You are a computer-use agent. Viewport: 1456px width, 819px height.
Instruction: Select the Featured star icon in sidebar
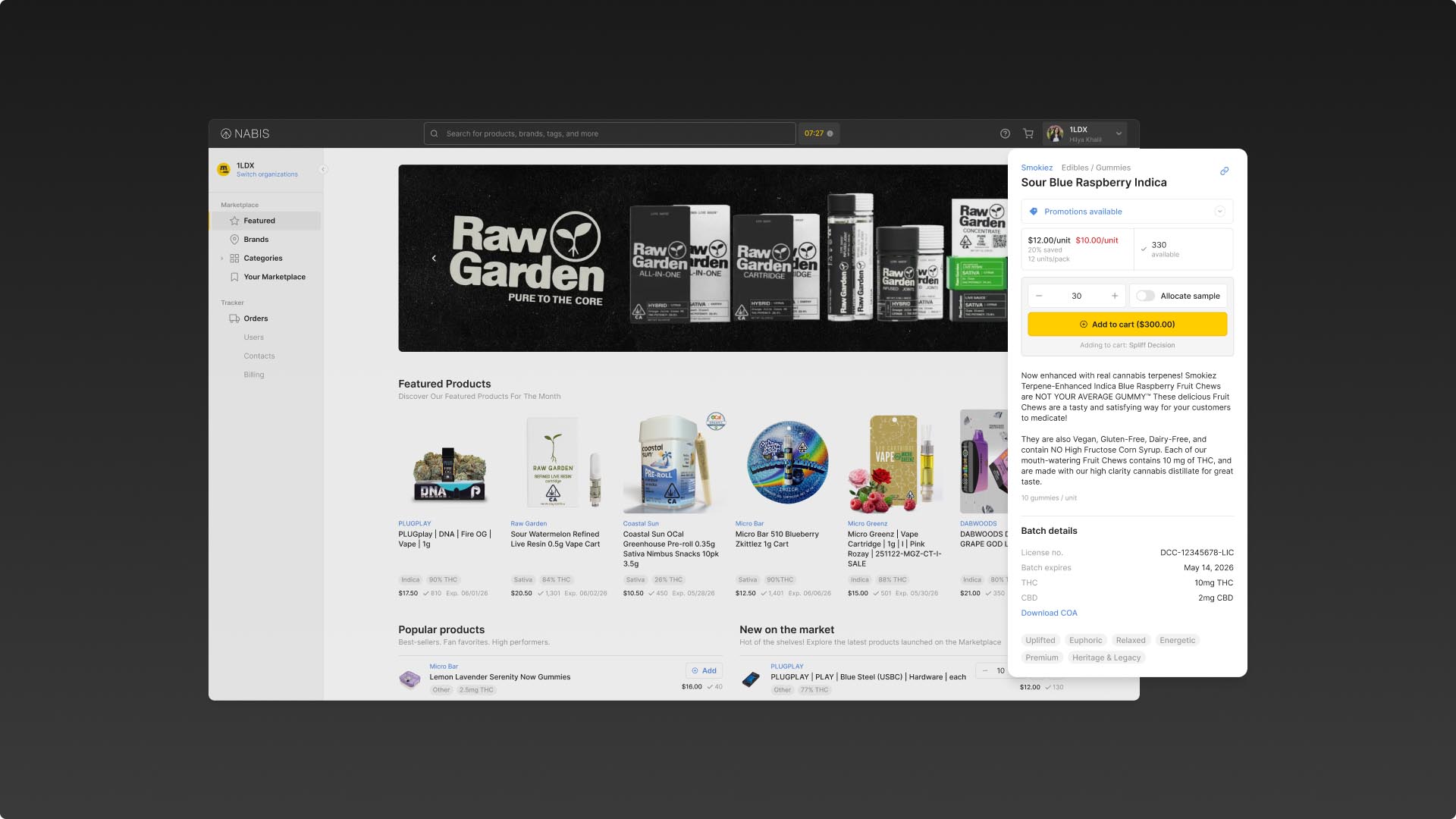[234, 221]
